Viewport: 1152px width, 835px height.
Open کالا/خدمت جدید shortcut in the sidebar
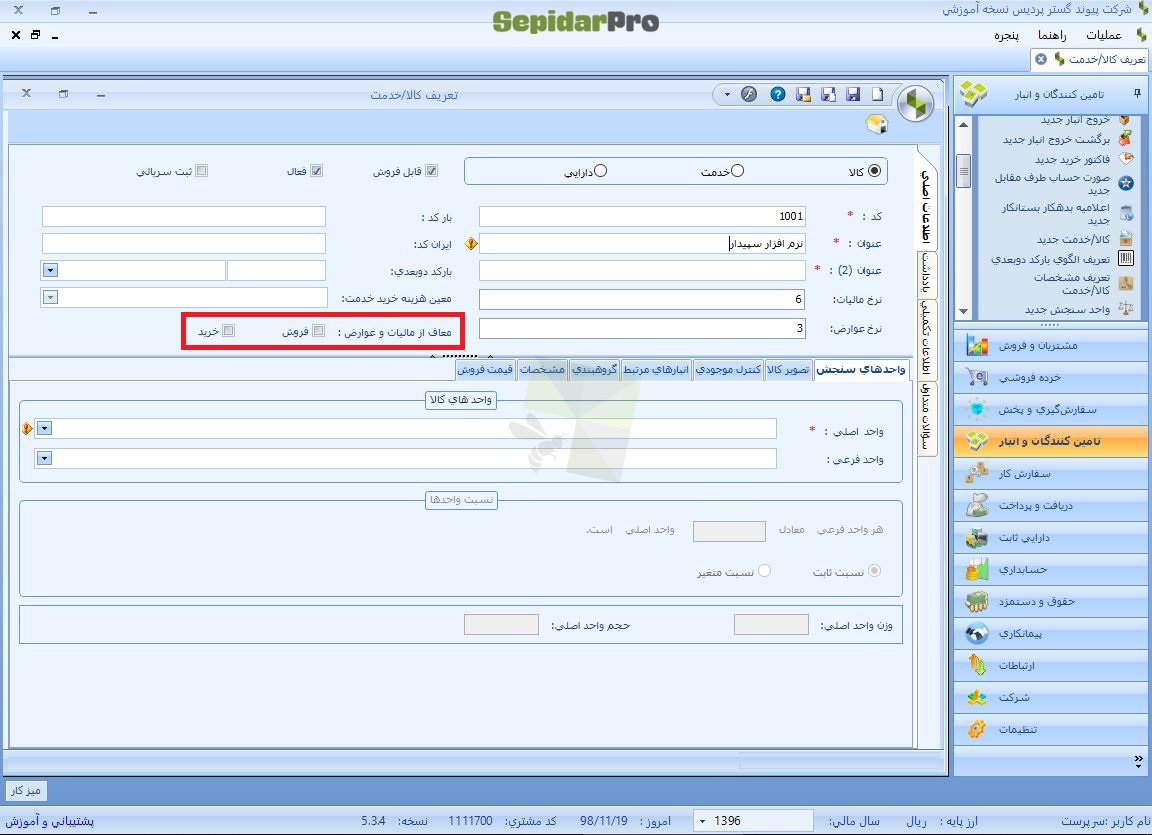click(1073, 239)
